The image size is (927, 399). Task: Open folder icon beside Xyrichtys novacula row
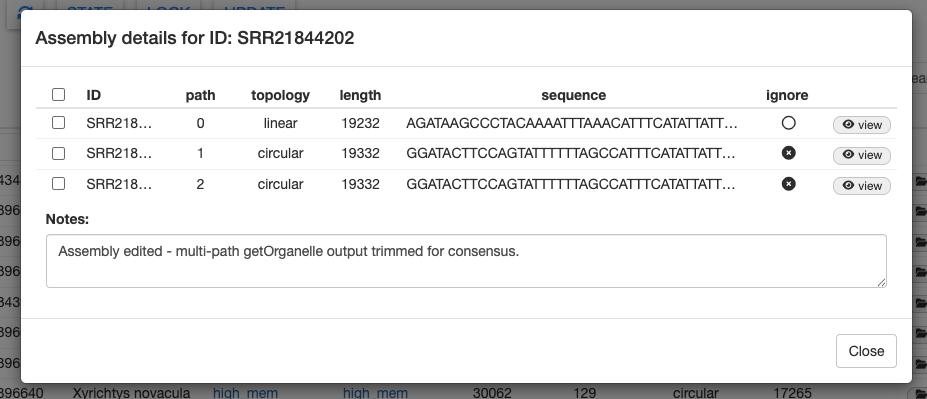click(x=919, y=393)
